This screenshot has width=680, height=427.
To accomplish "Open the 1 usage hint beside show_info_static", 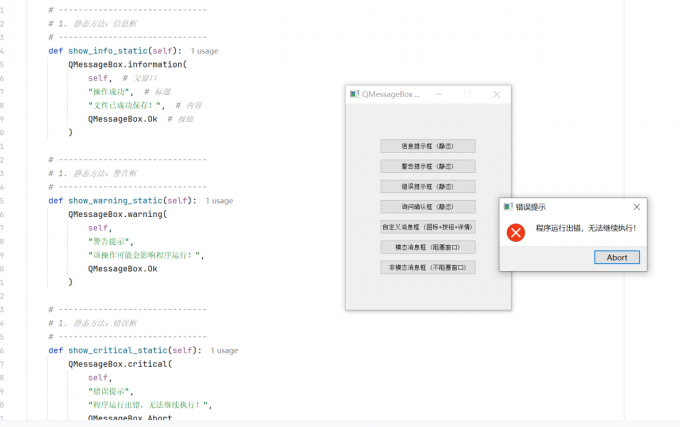I will tap(204, 51).
